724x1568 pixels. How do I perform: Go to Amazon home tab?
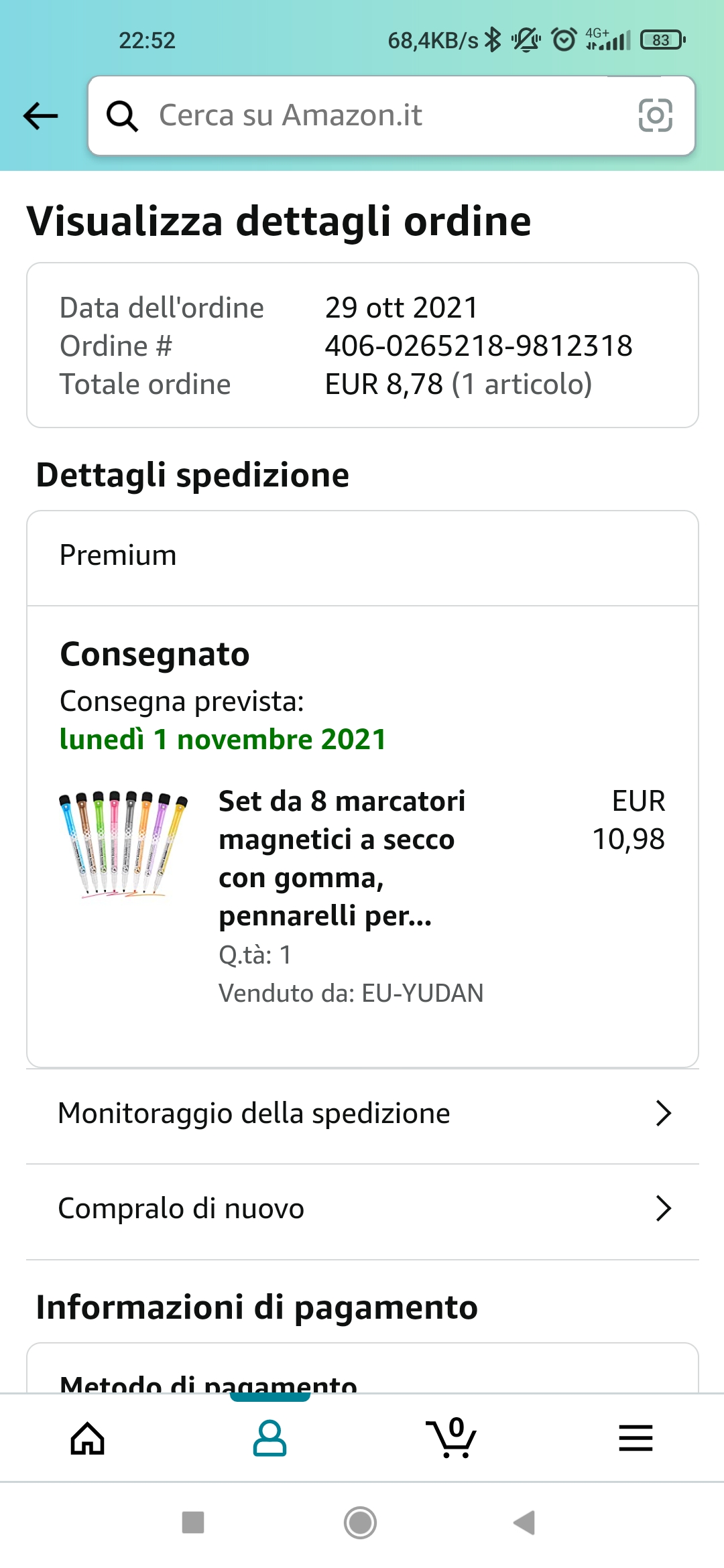click(x=88, y=1438)
